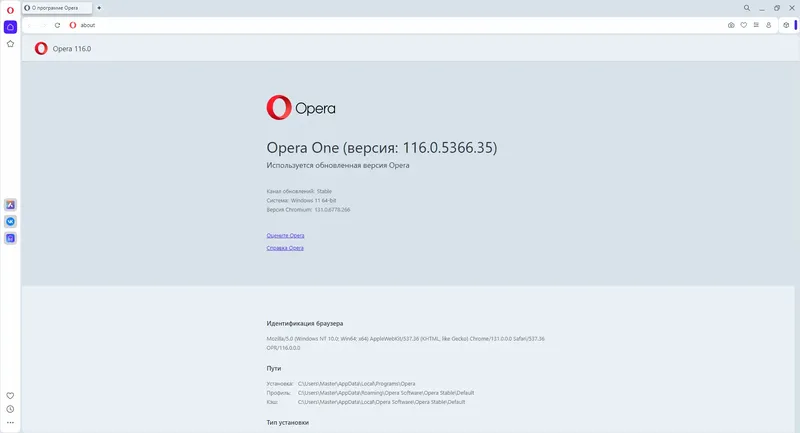800x433 pixels.
Task: Open Easy Setup panel icon
Action: pyautogui.click(x=755, y=25)
